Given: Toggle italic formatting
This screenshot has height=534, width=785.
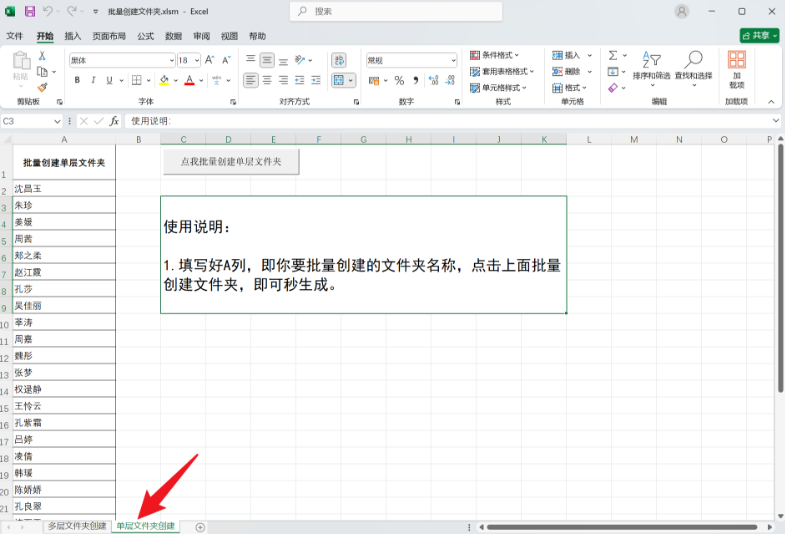Looking at the screenshot, I should pos(93,80).
